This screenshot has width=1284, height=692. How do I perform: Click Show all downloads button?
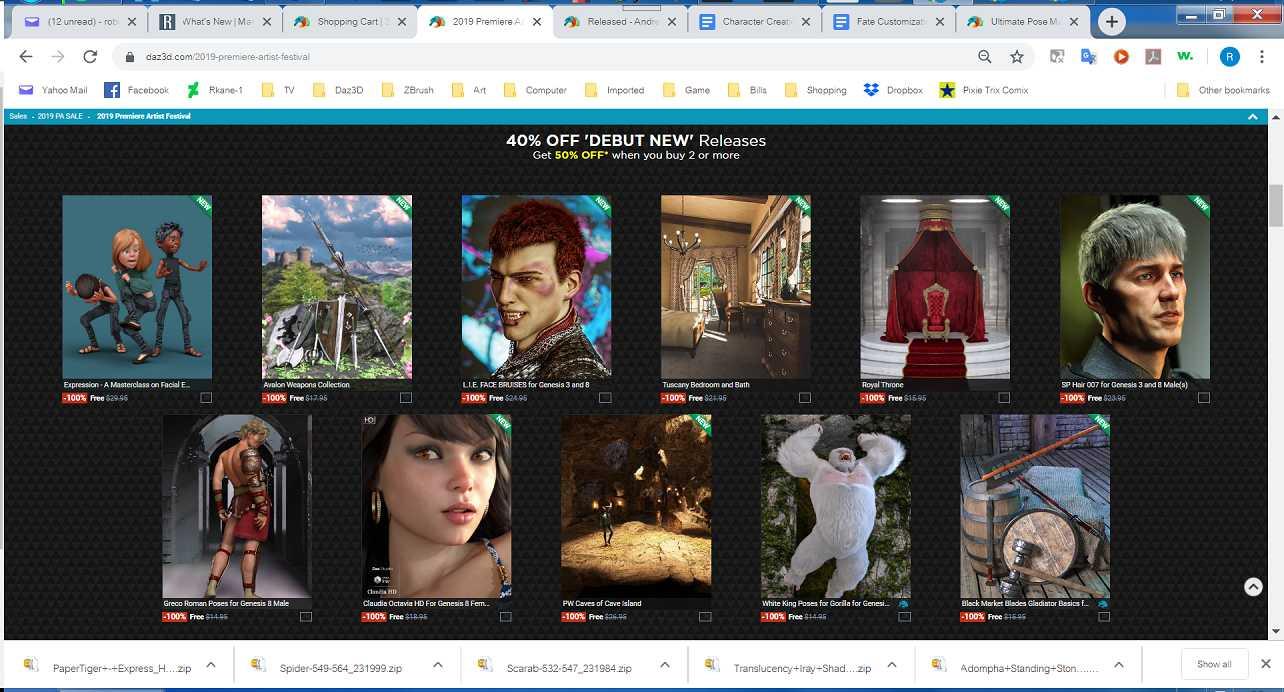pos(1214,664)
